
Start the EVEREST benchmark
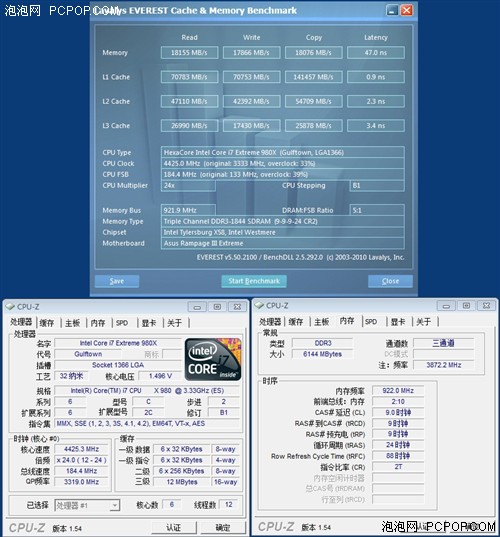254,281
